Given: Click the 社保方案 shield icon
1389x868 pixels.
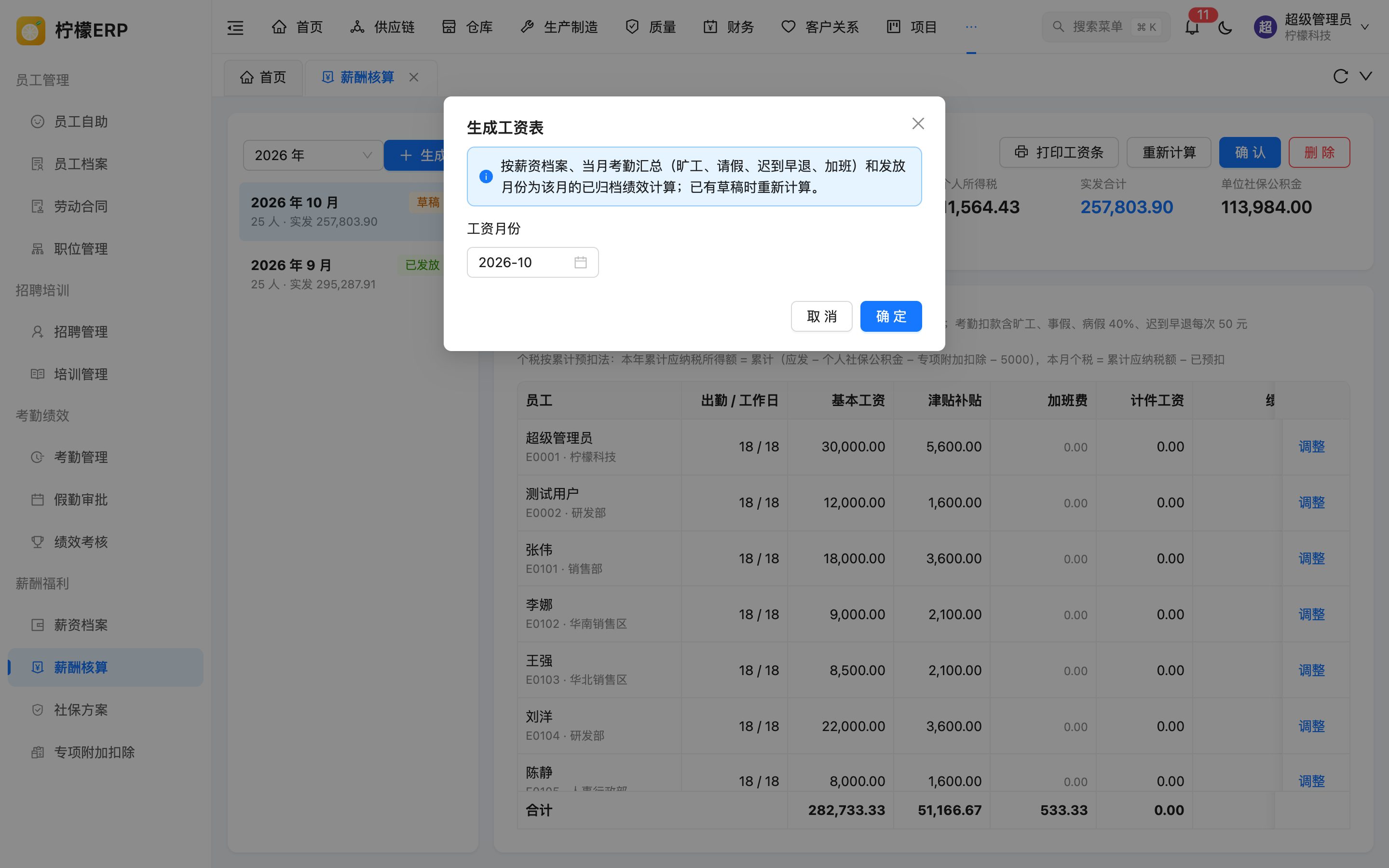Looking at the screenshot, I should click(37, 710).
